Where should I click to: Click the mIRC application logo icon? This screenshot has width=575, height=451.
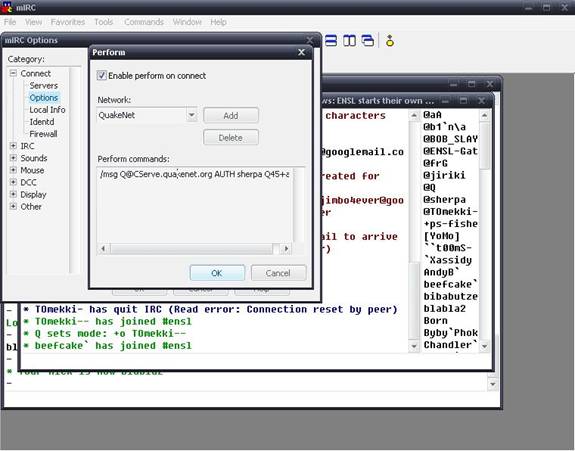pyautogui.click(x=7, y=7)
